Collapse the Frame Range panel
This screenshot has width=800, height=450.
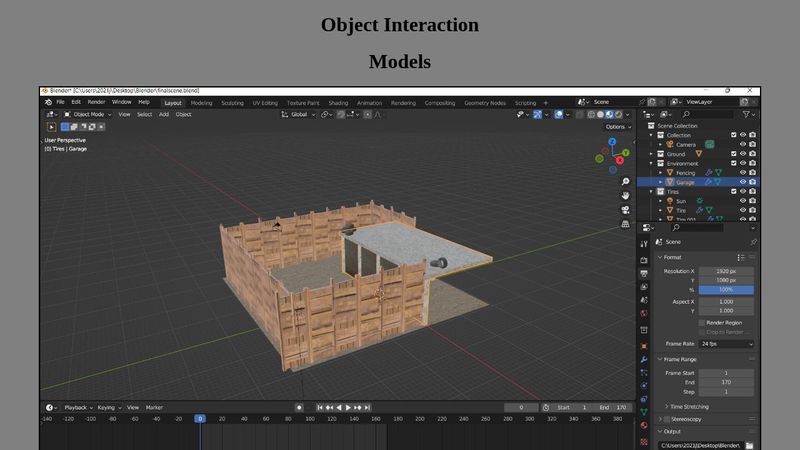pyautogui.click(x=660, y=360)
